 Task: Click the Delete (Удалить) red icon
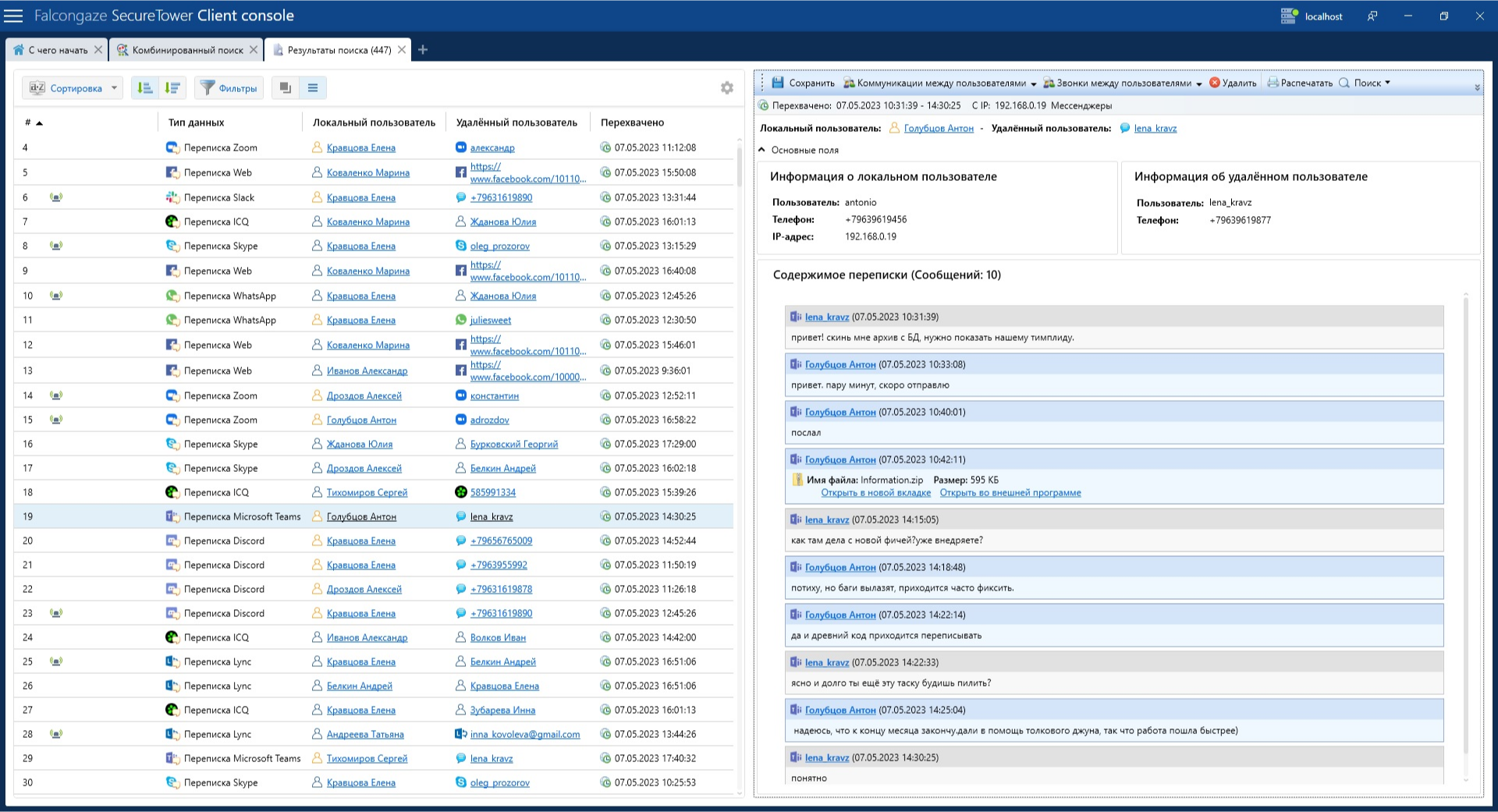point(1214,83)
